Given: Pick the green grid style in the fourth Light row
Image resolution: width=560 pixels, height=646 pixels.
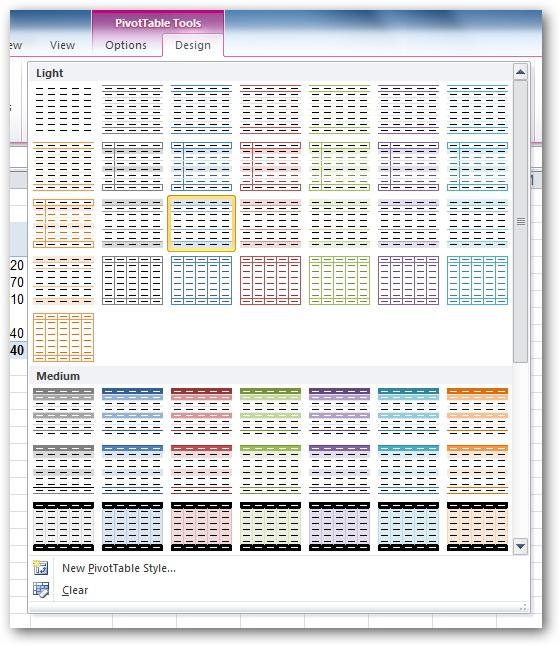Looking at the screenshot, I should click(340, 281).
